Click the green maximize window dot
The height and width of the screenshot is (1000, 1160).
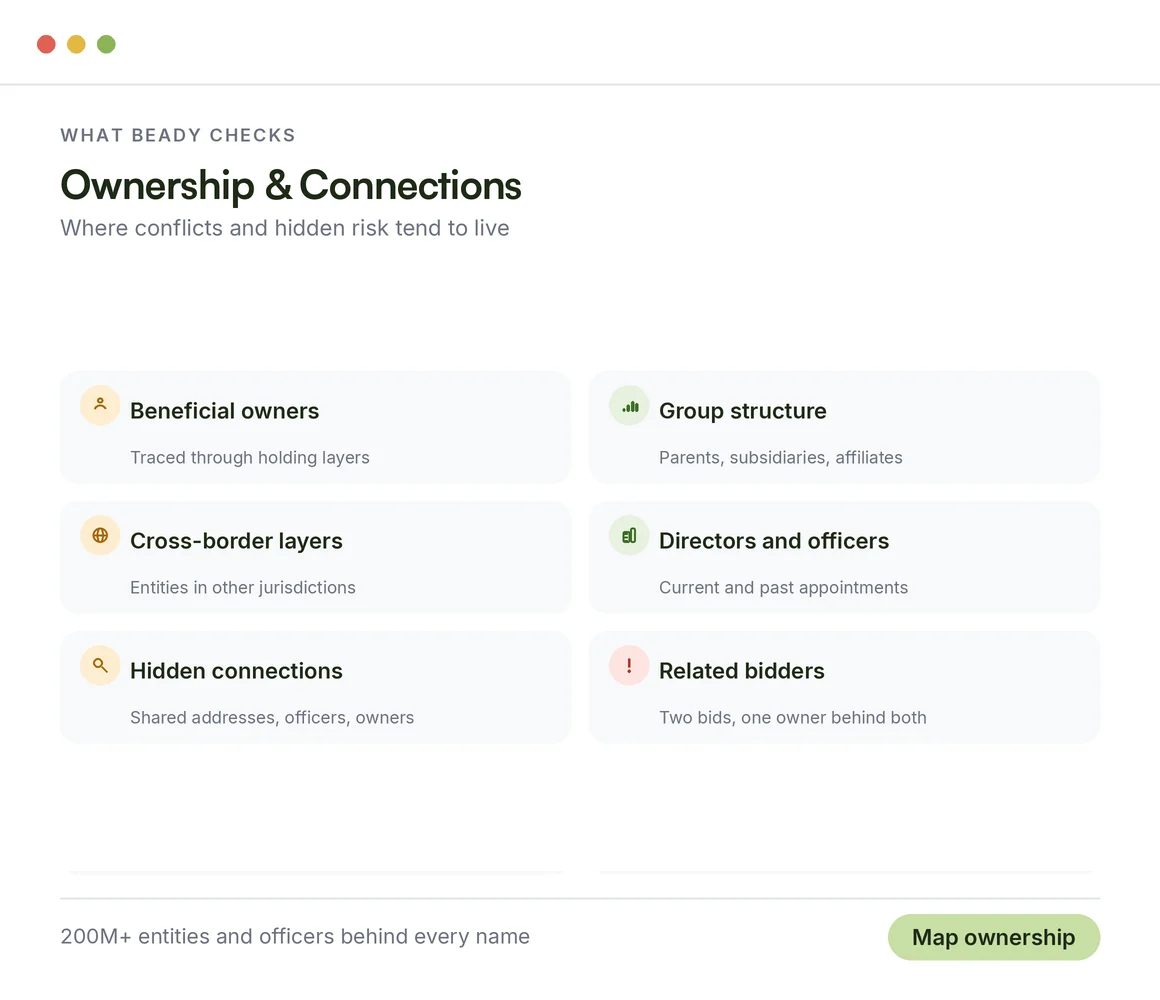pyautogui.click(x=107, y=44)
